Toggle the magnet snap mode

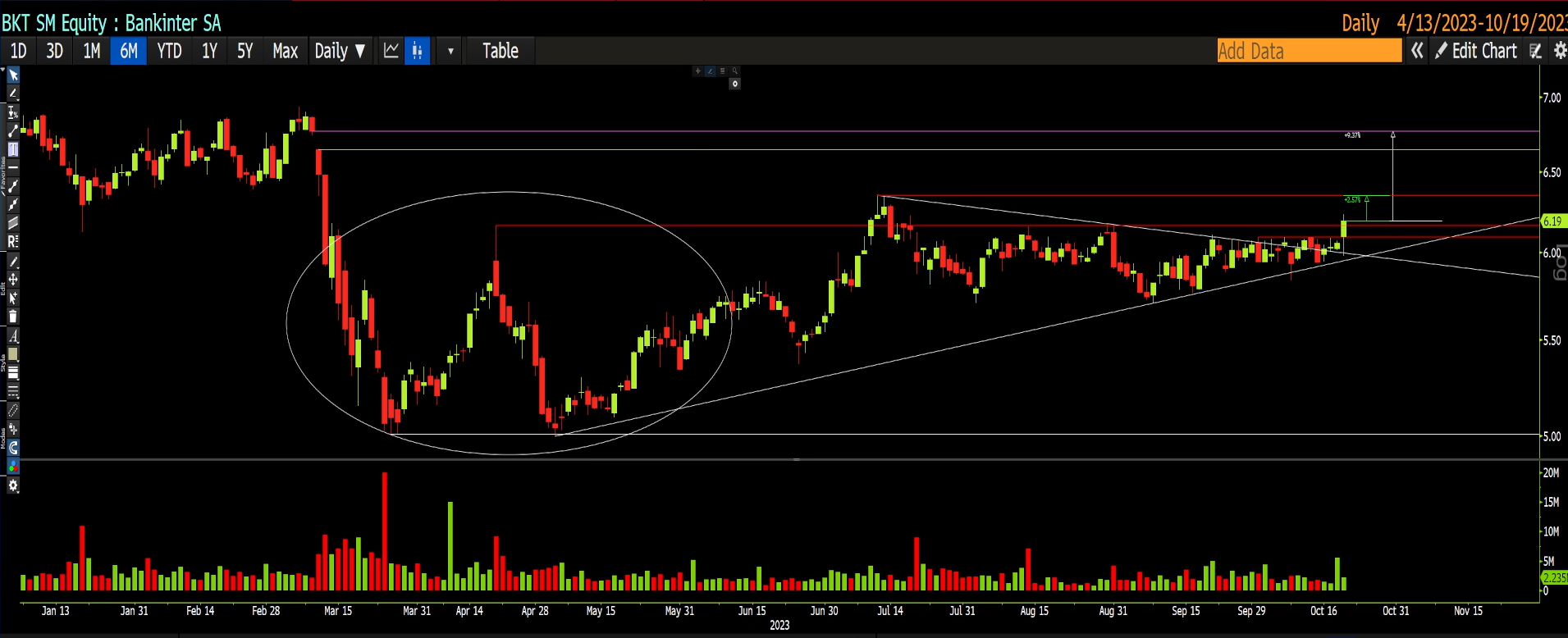[13, 448]
